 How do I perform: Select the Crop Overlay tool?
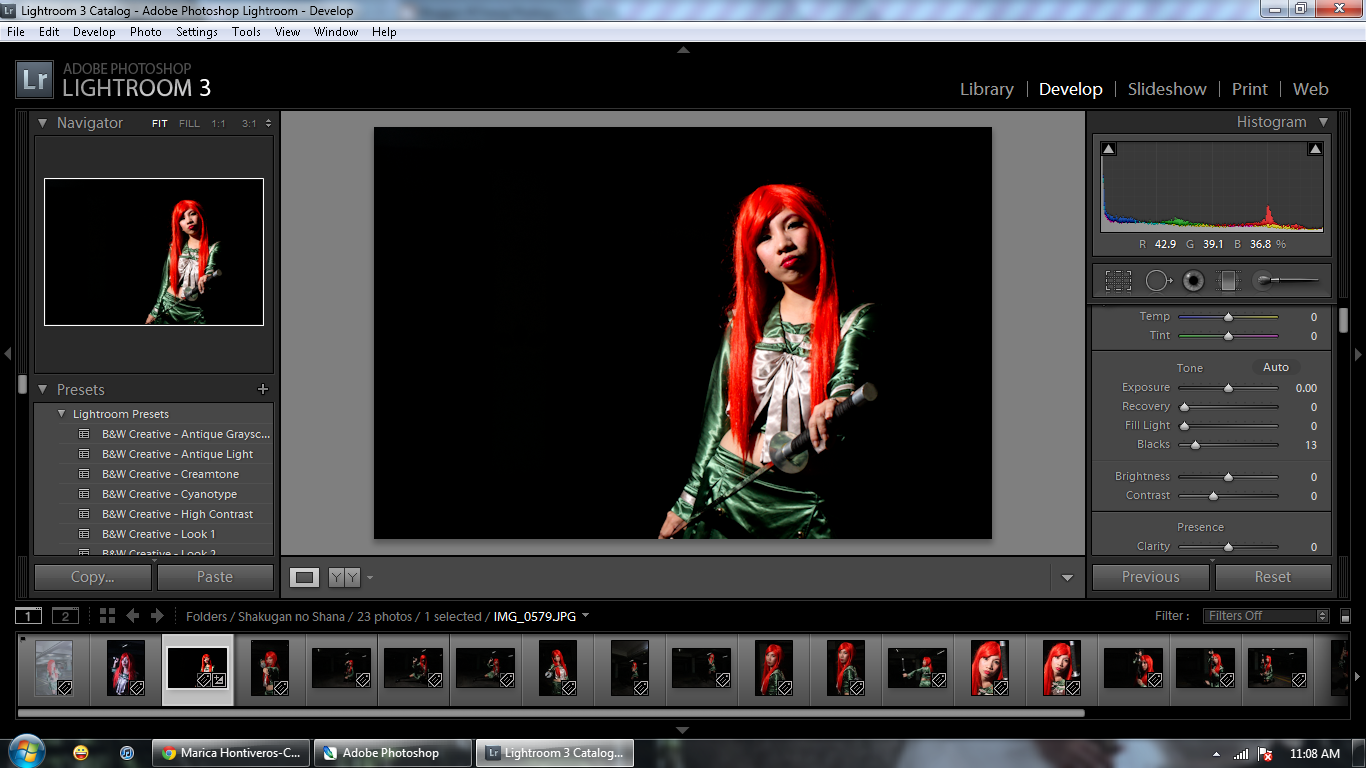(x=1118, y=281)
